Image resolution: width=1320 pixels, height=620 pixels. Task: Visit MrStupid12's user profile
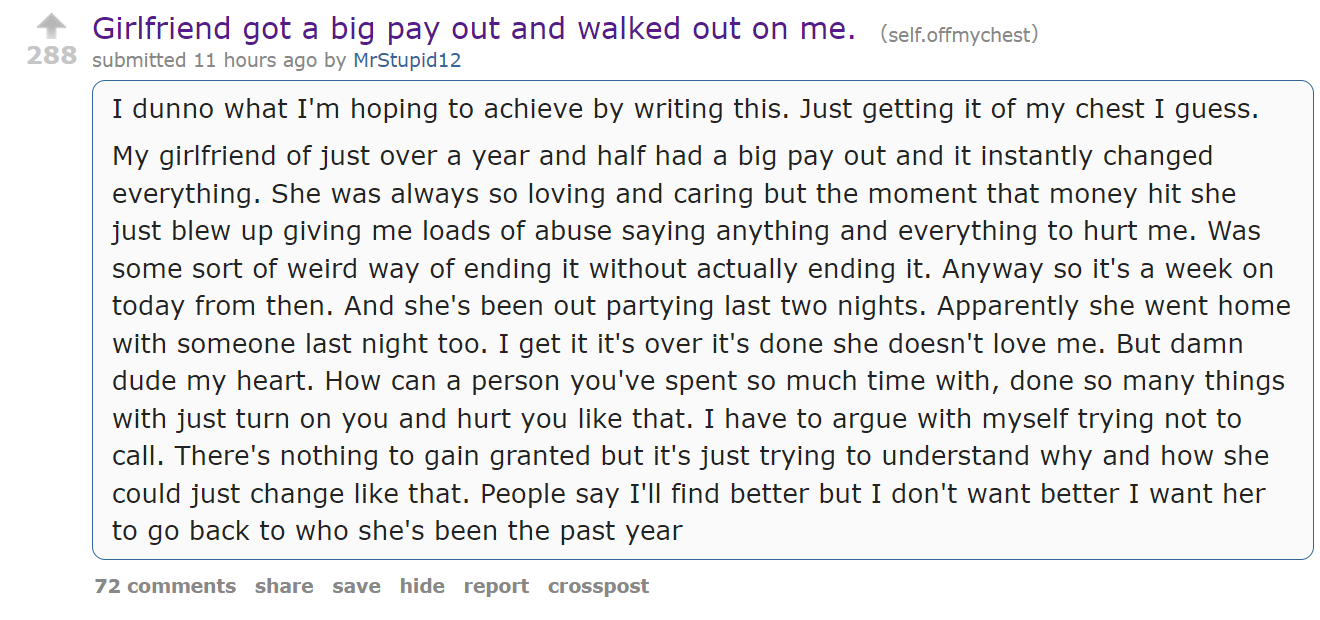pos(407,60)
